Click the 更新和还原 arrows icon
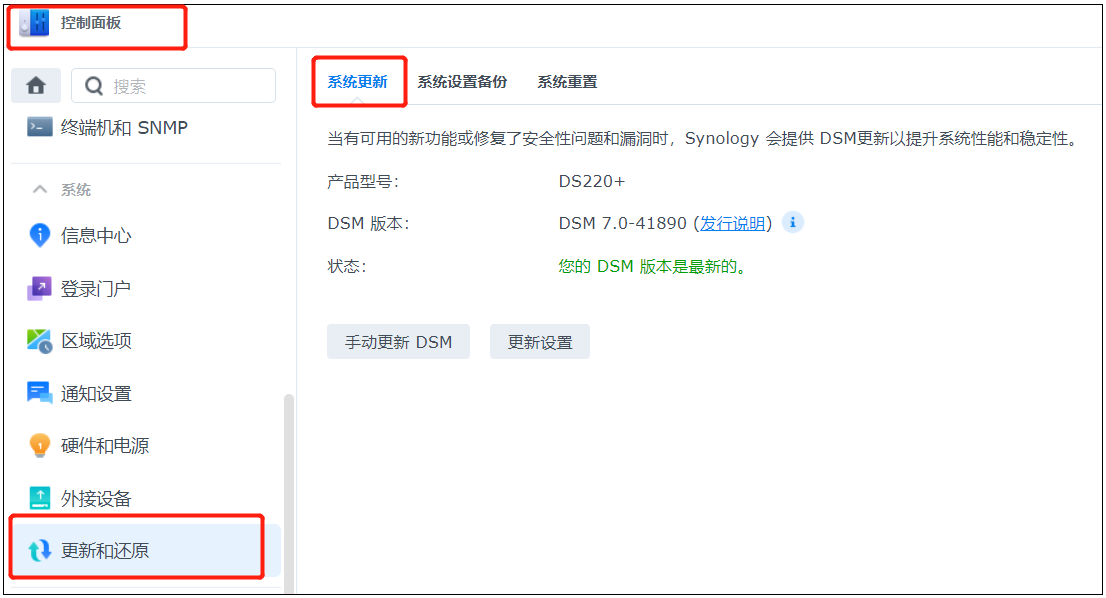Image resolution: width=1106 pixels, height=598 pixels. 40,550
